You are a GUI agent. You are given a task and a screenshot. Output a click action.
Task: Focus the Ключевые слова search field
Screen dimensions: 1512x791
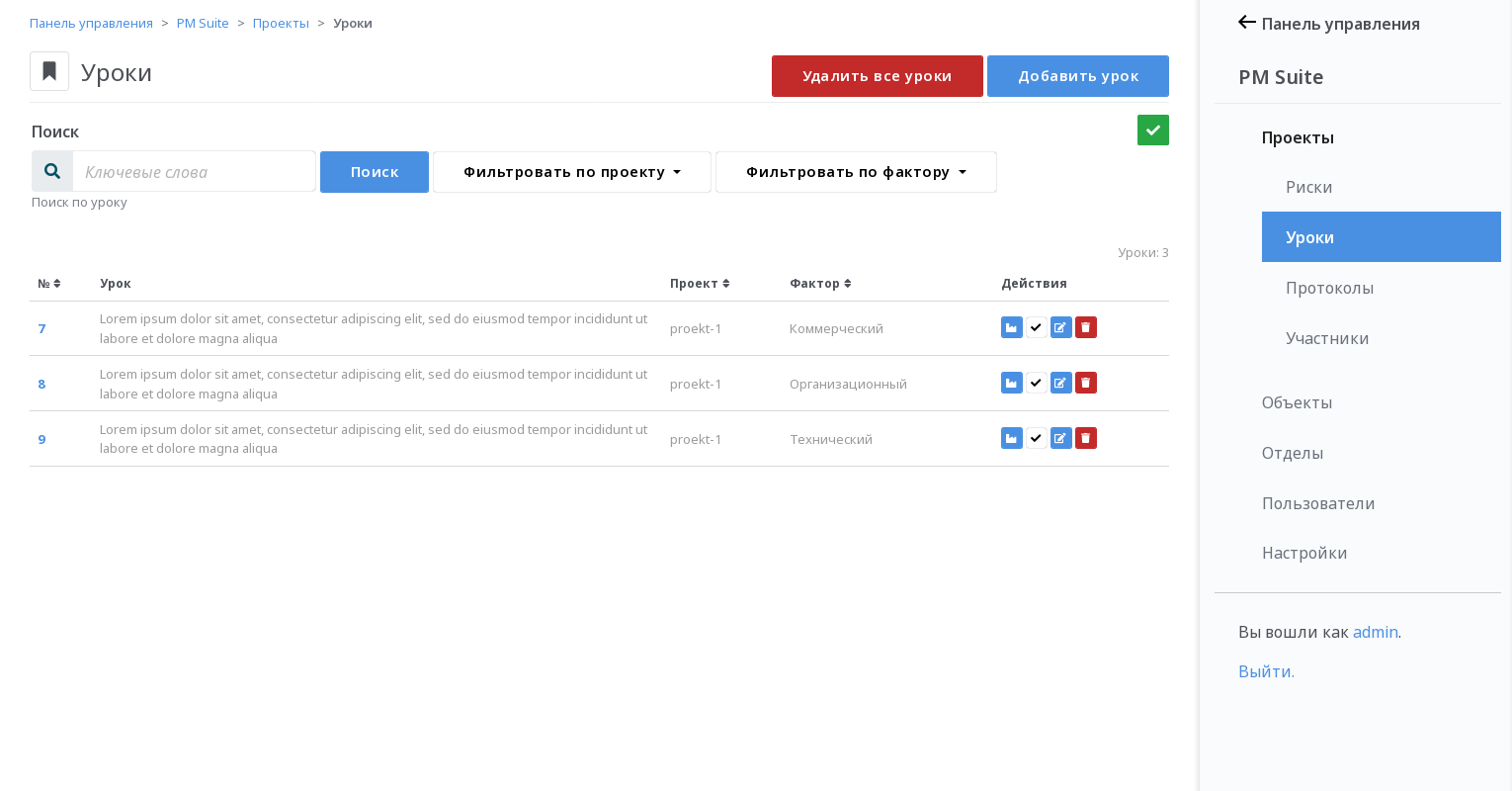[194, 171]
